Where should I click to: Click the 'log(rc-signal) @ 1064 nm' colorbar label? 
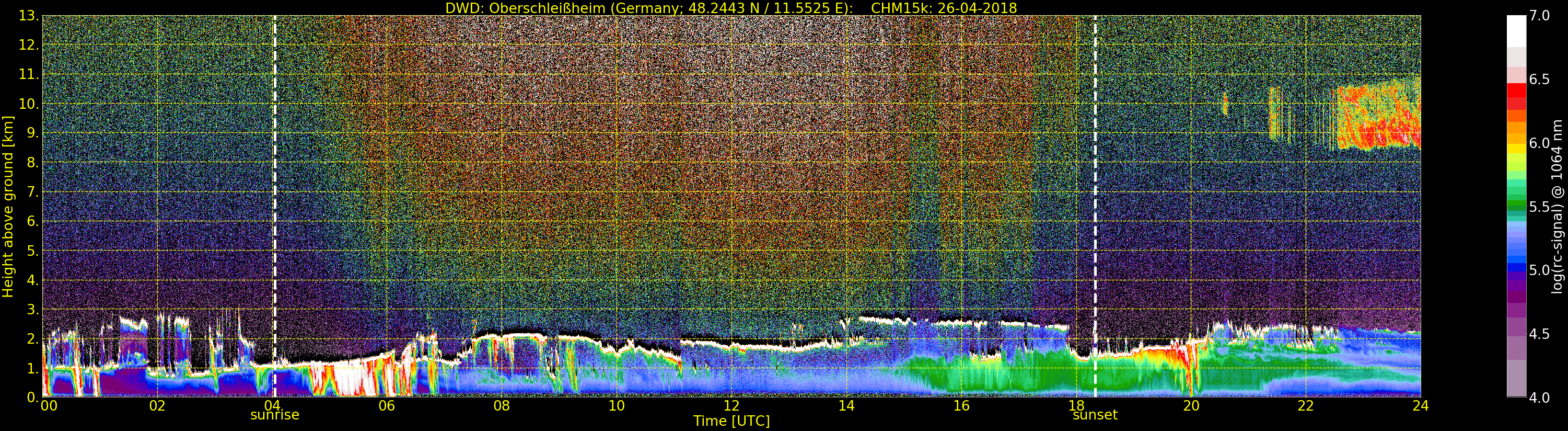point(1557,206)
